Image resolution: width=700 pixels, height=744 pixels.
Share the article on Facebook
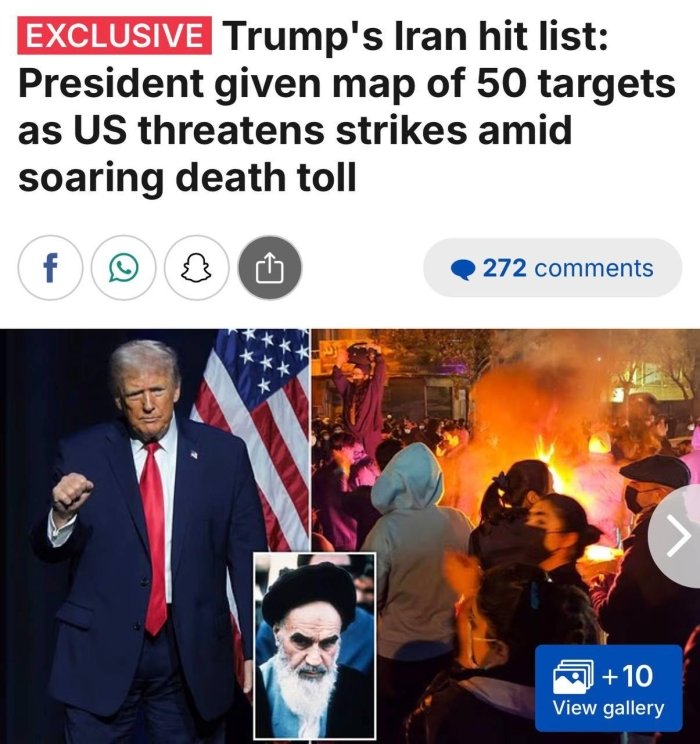[x=50, y=268]
